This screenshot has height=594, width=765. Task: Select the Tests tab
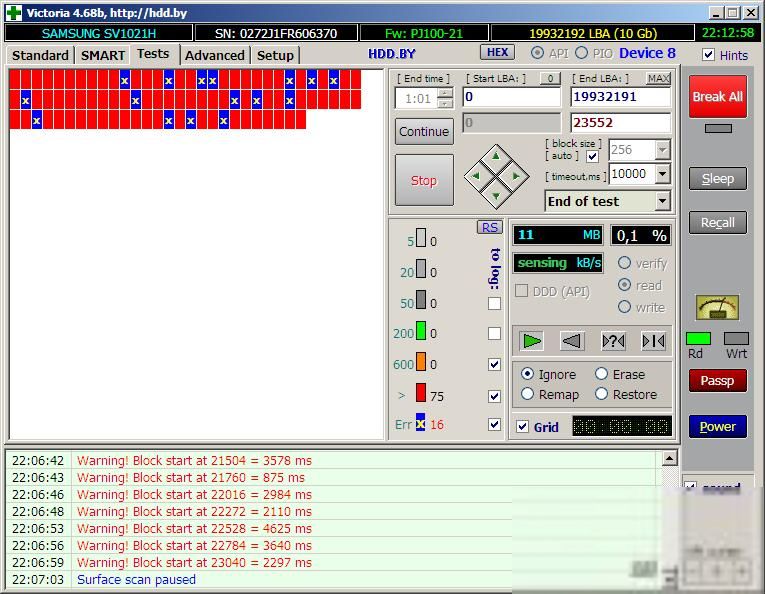click(x=153, y=54)
